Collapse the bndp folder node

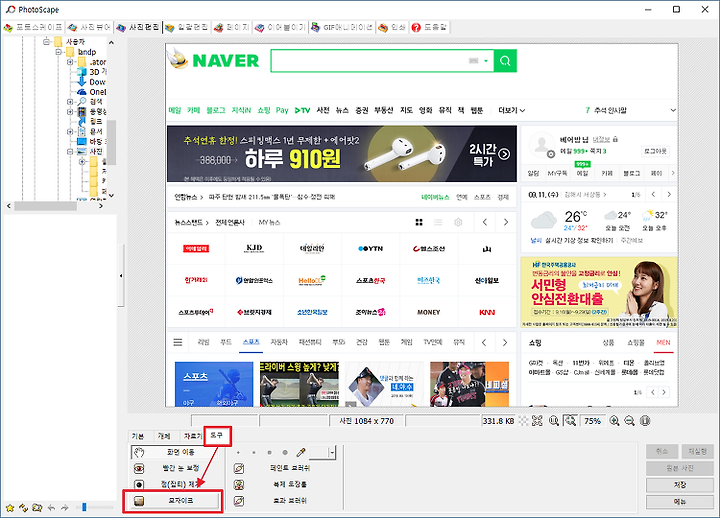[x=58, y=52]
